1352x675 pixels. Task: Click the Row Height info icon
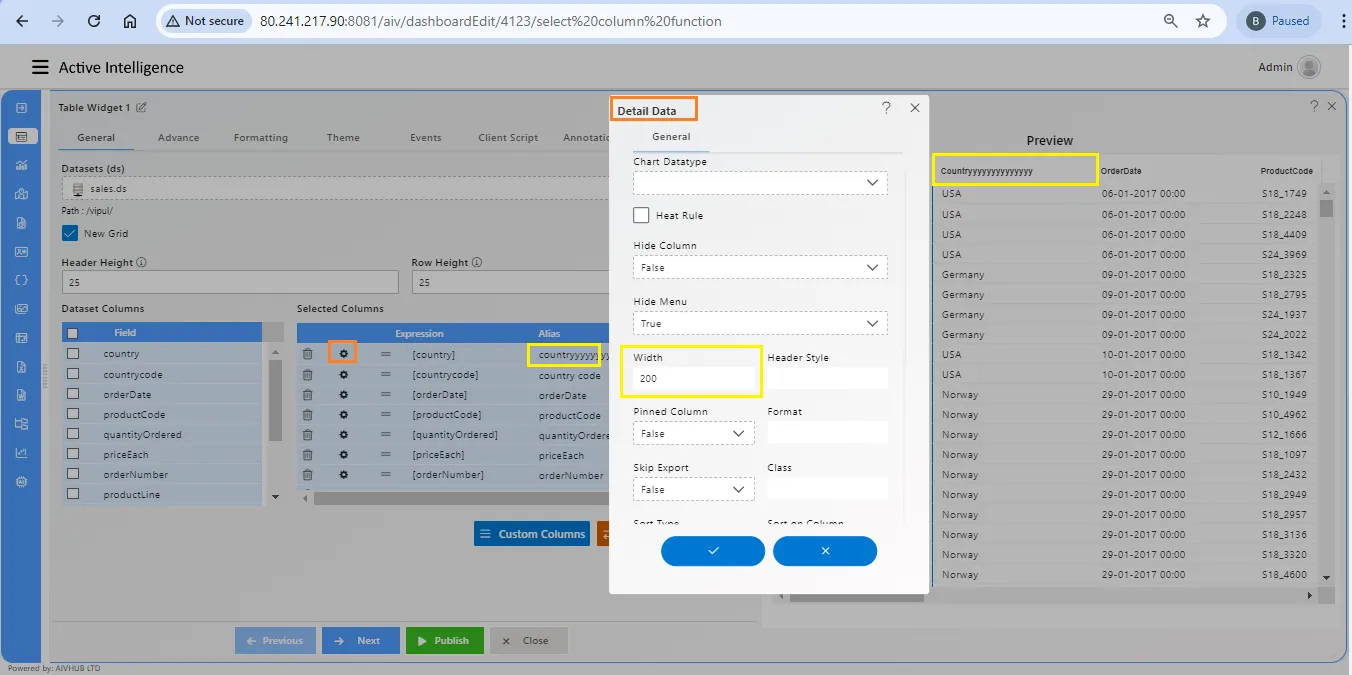coord(477,263)
